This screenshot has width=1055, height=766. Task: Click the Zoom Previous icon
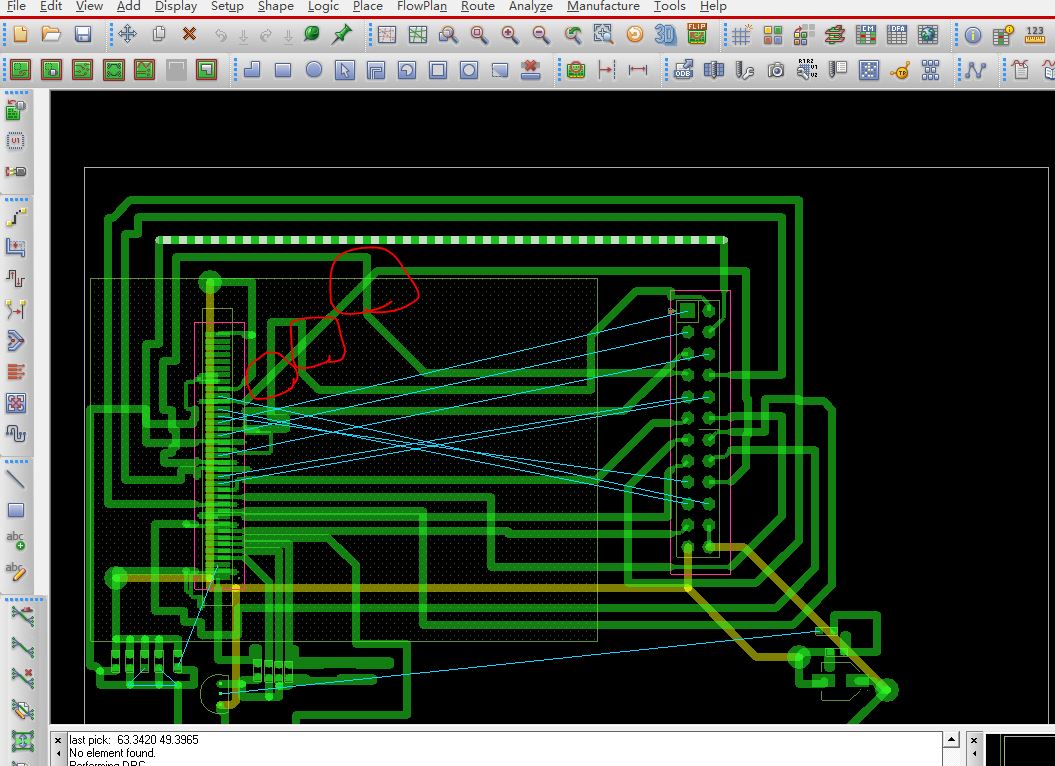pos(573,34)
